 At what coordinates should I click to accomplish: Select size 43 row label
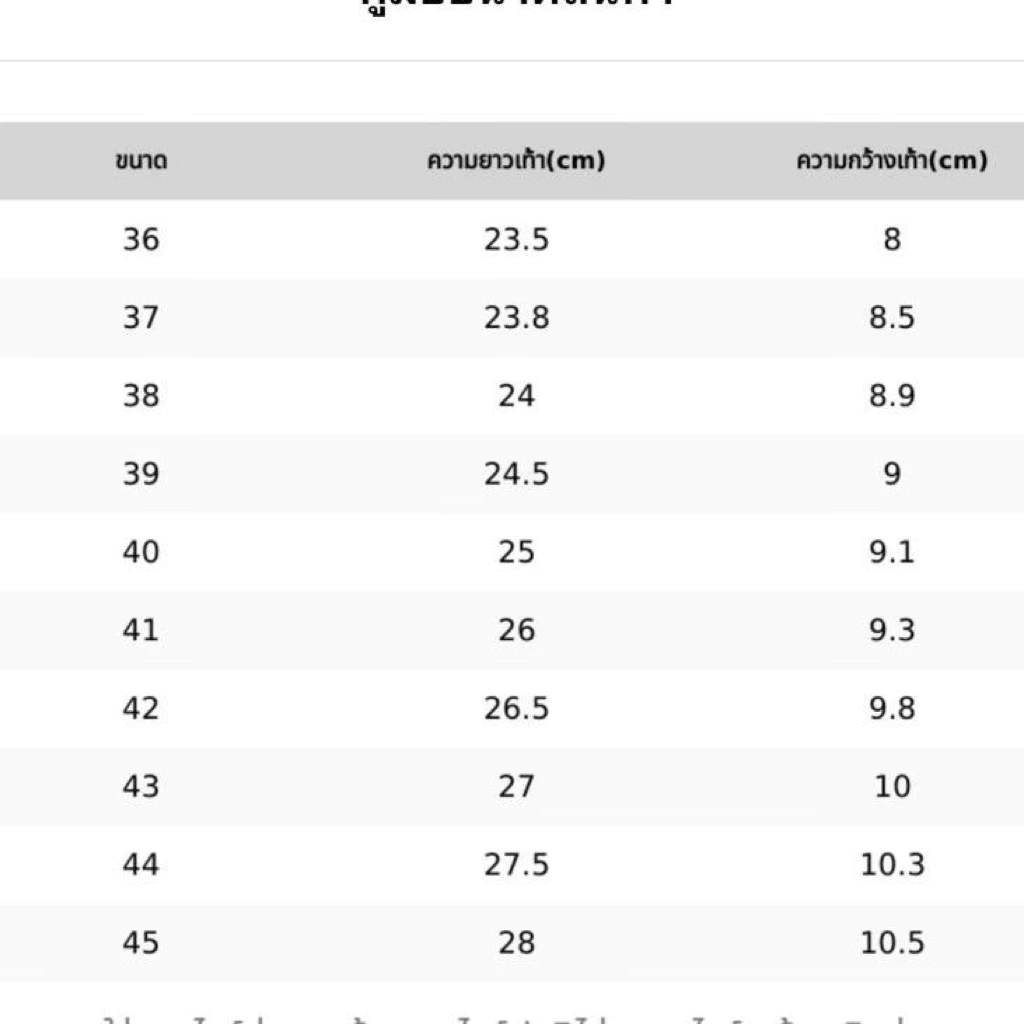point(141,786)
